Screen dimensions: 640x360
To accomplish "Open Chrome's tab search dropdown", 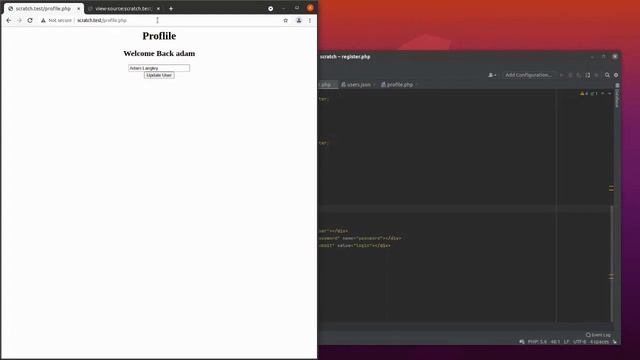I will pos(271,8).
